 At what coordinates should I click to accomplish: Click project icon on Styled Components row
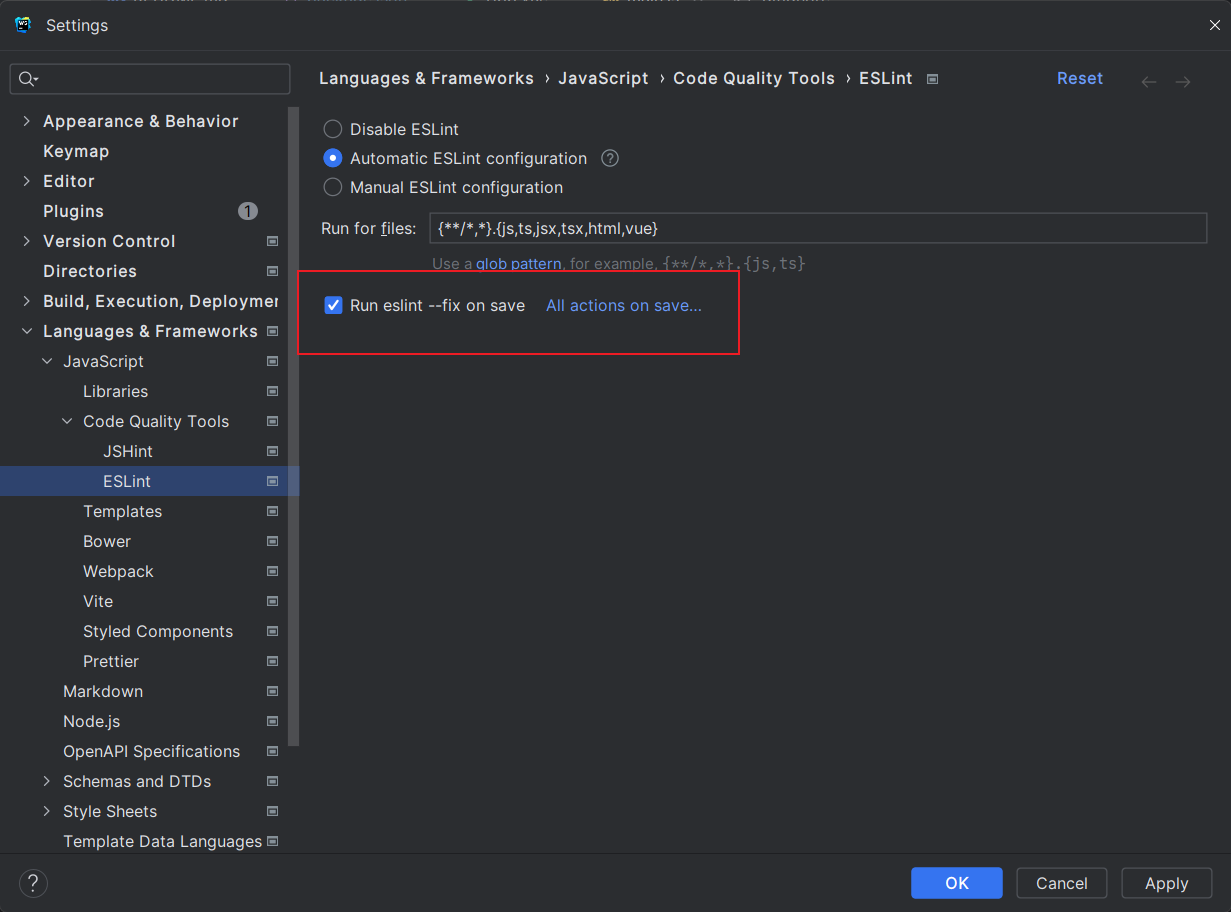[273, 631]
